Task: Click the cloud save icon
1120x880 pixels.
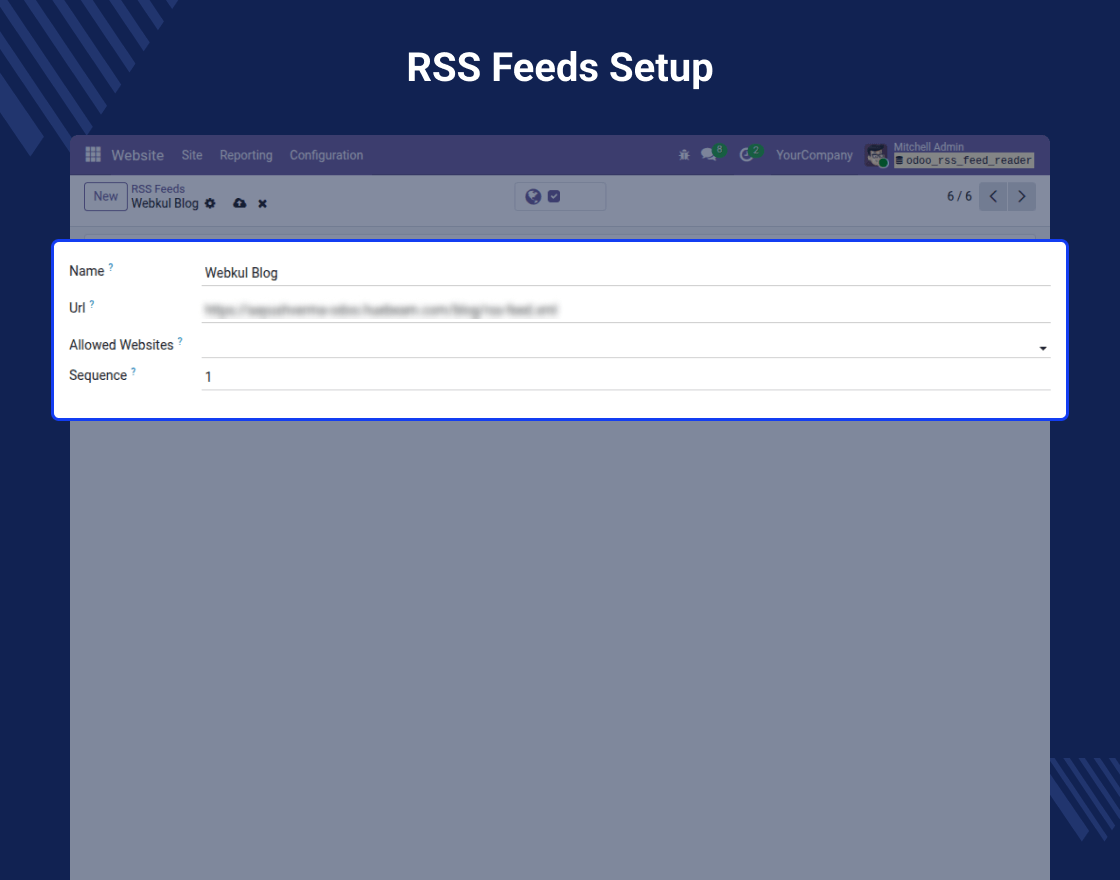Action: tap(239, 203)
